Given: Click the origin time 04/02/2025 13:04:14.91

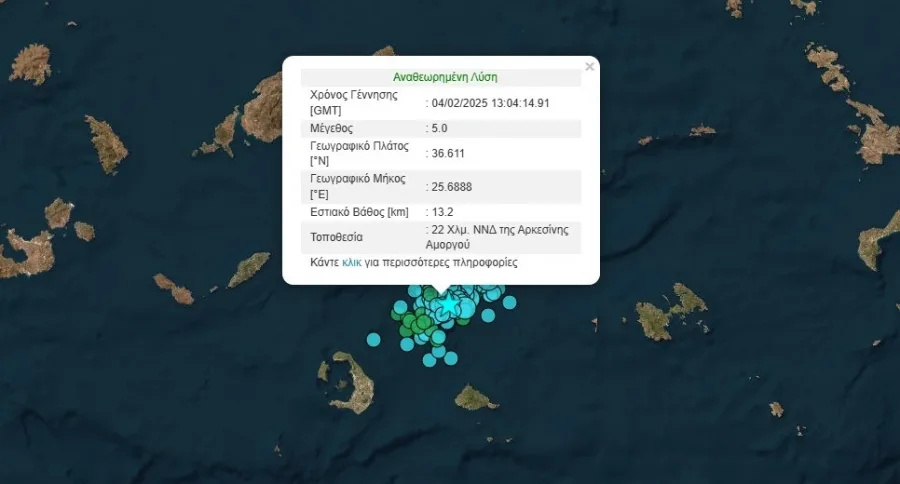Looking at the screenshot, I should click(490, 102).
